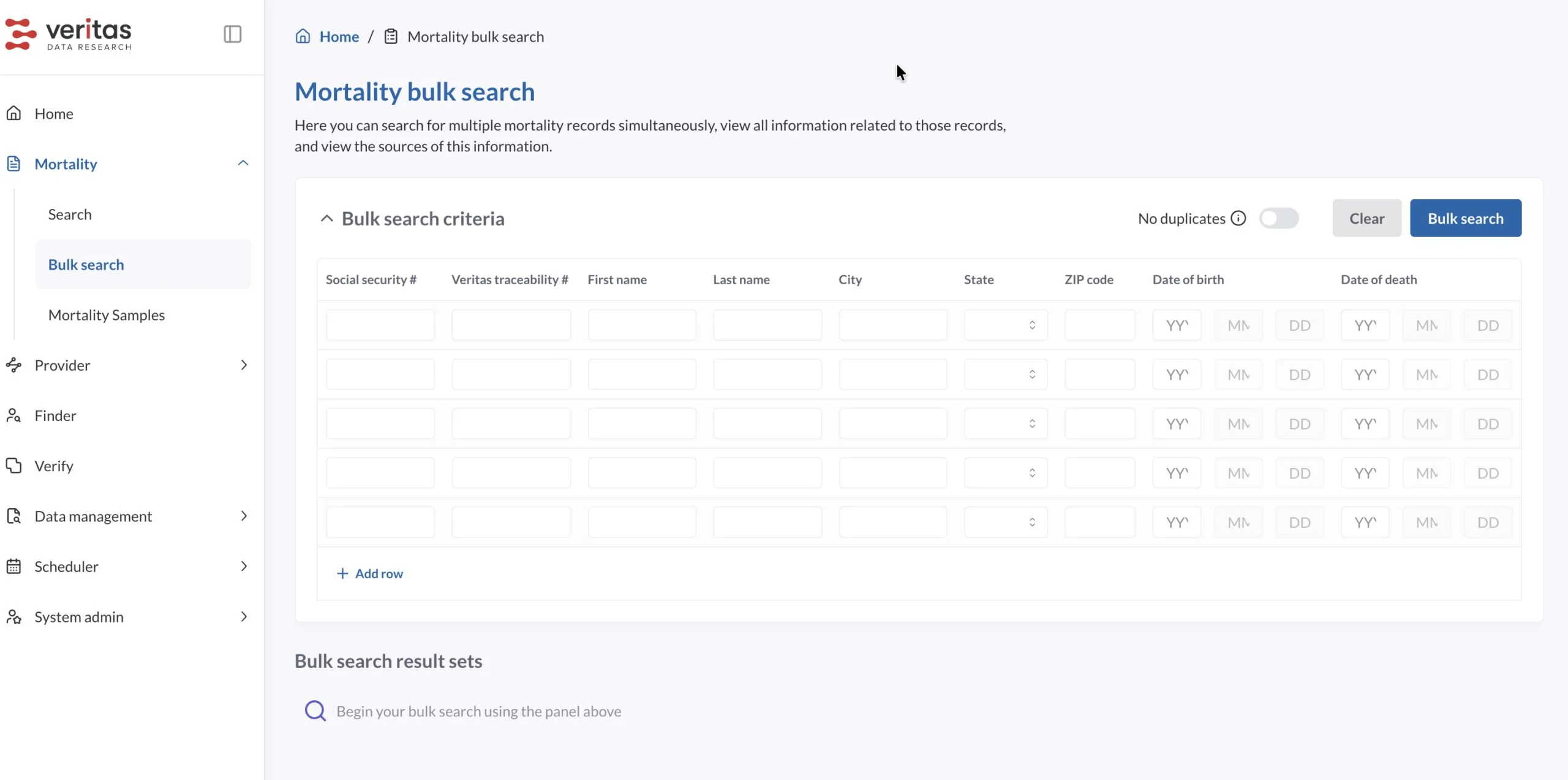
Task: Click the plus icon next to Add row
Action: point(342,574)
